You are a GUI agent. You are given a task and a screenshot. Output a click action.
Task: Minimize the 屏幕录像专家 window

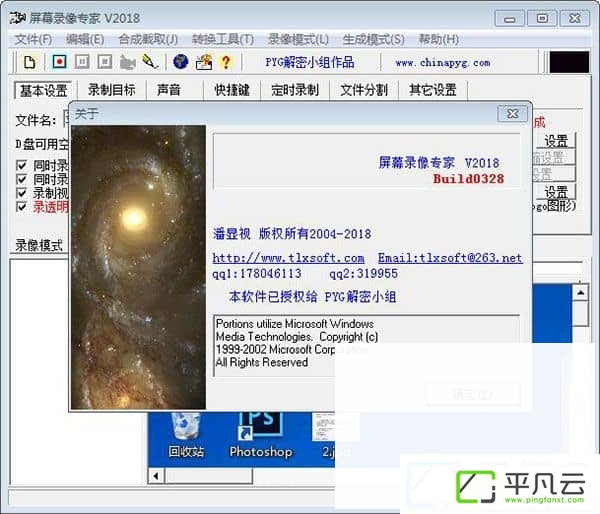point(510,18)
